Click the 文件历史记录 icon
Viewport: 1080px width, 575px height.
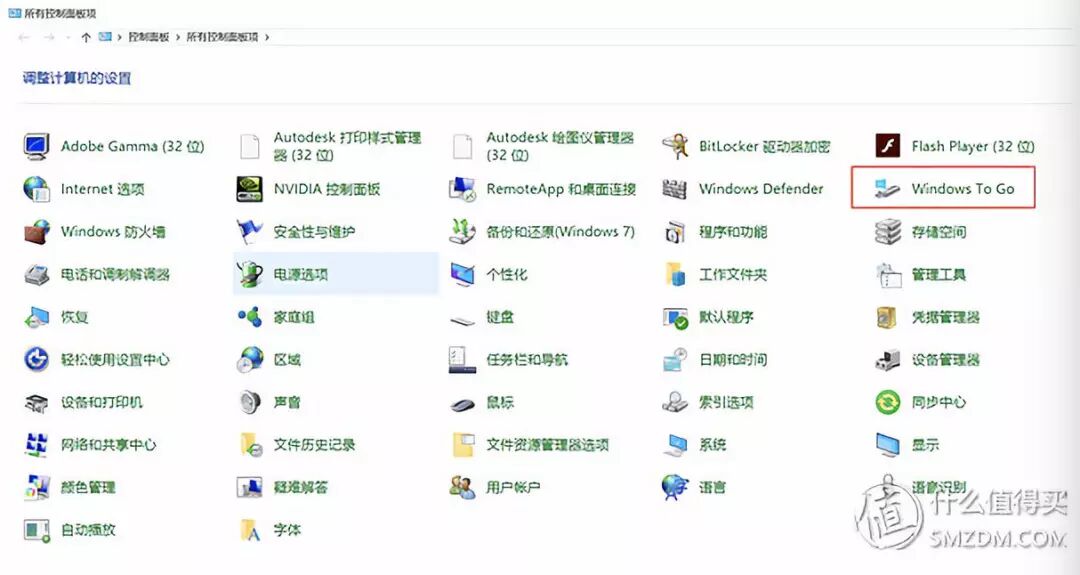coord(249,445)
